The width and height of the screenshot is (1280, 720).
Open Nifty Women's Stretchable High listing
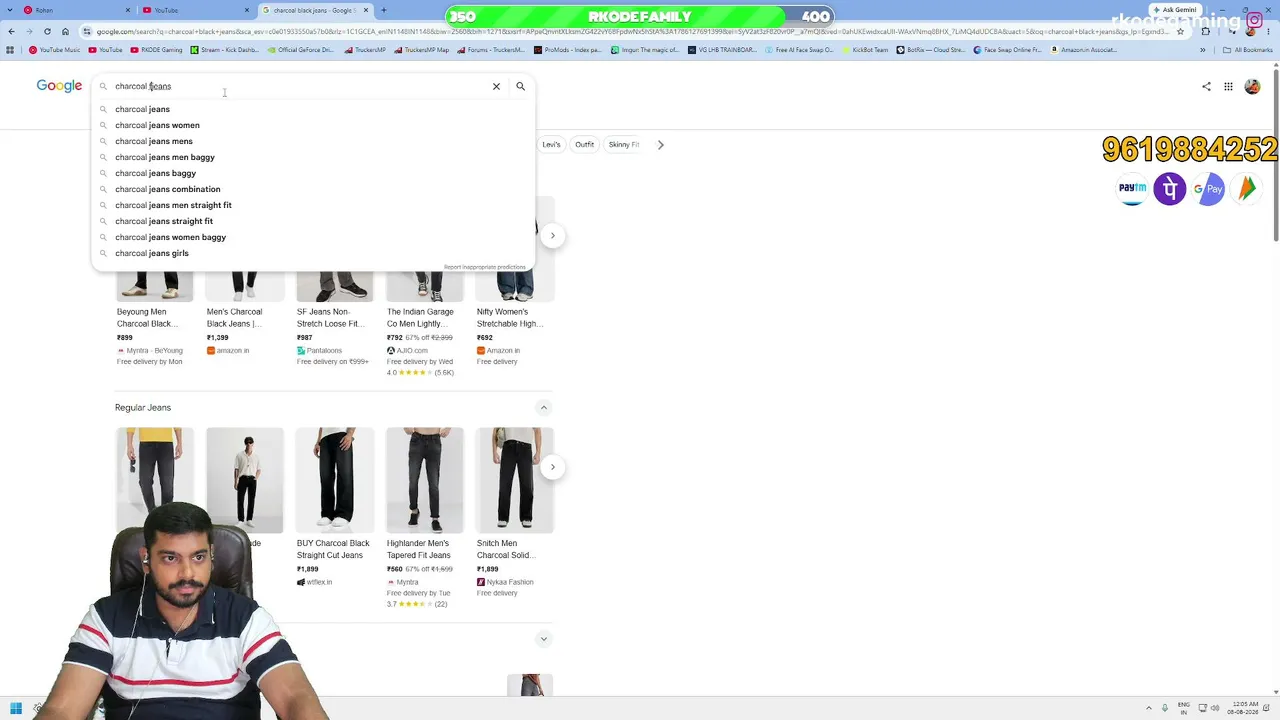(x=514, y=318)
